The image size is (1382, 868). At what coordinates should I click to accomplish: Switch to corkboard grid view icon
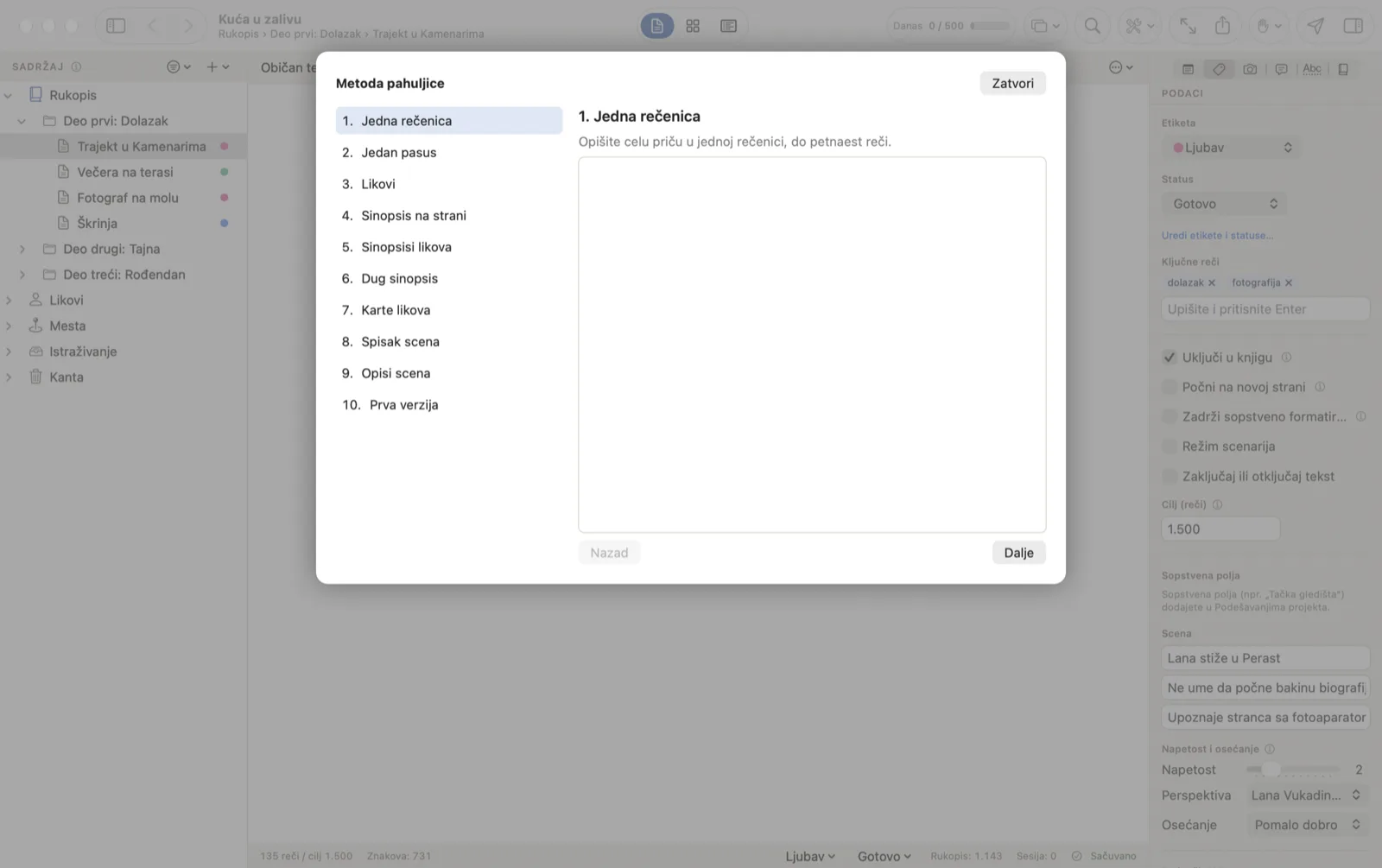pyautogui.click(x=693, y=26)
